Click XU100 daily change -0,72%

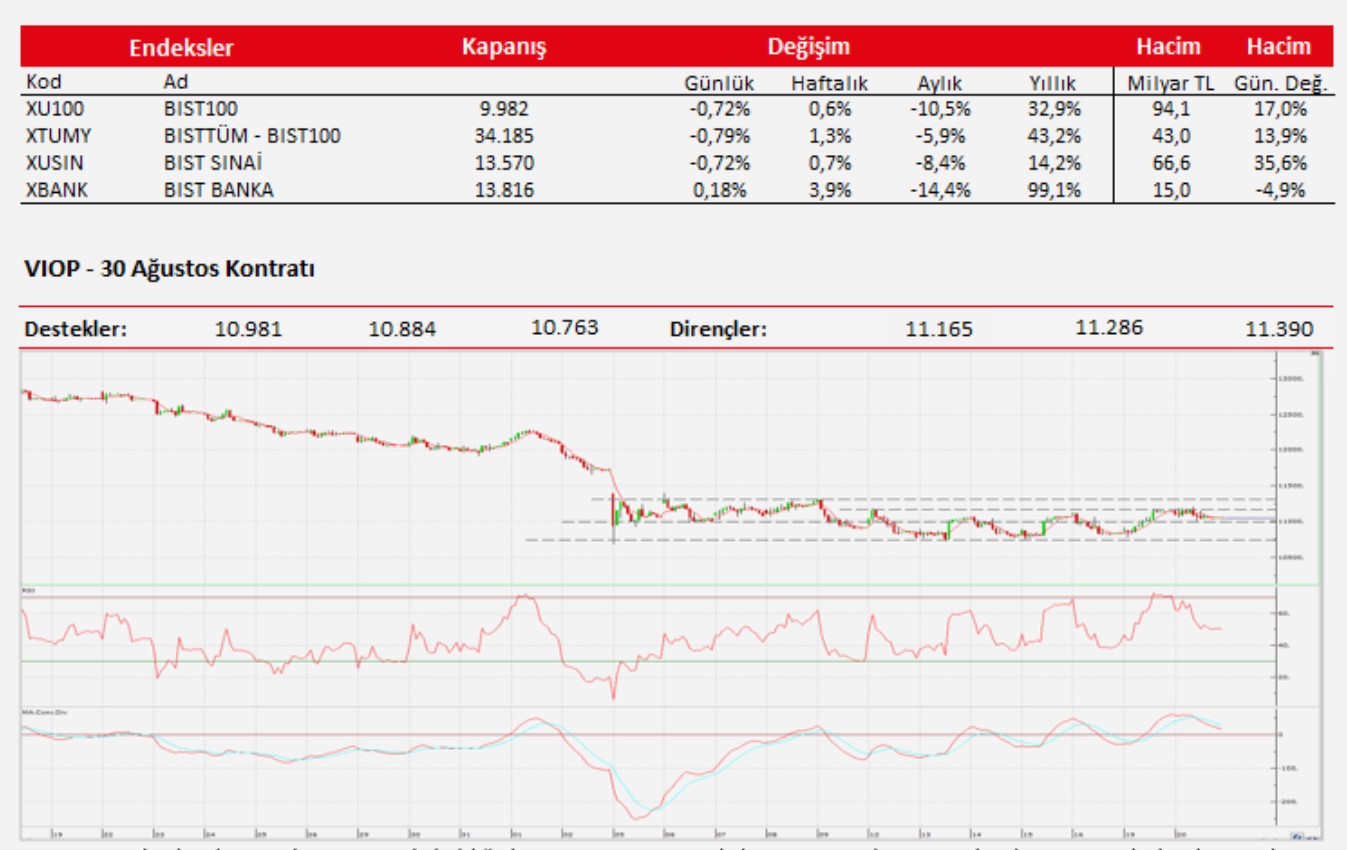pos(719,109)
